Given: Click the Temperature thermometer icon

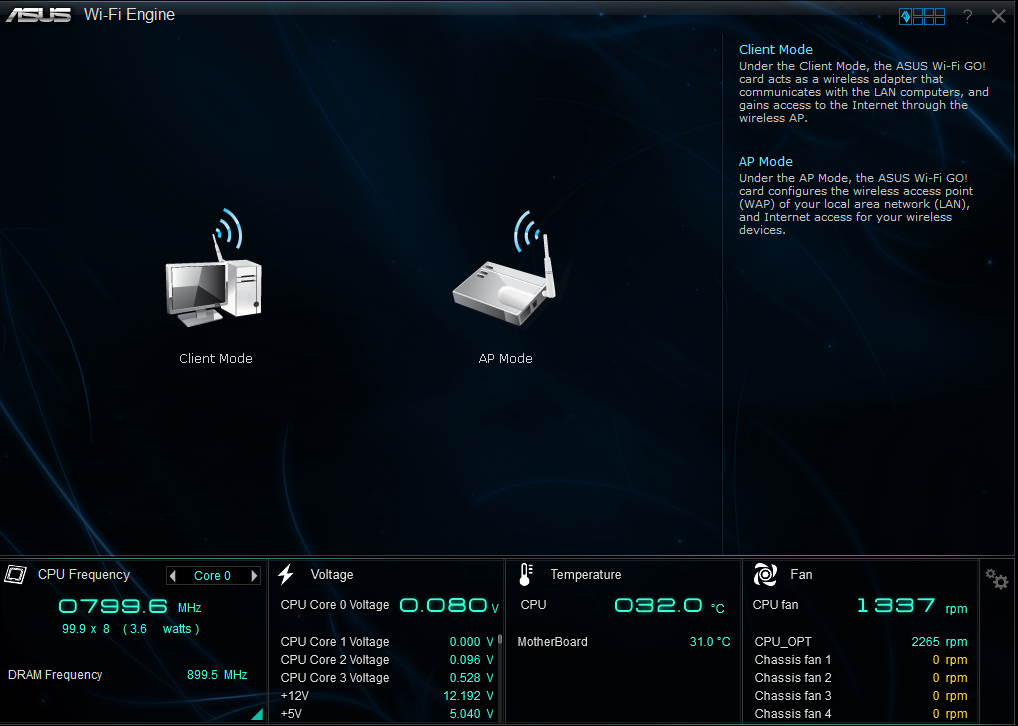Looking at the screenshot, I should click(526, 574).
